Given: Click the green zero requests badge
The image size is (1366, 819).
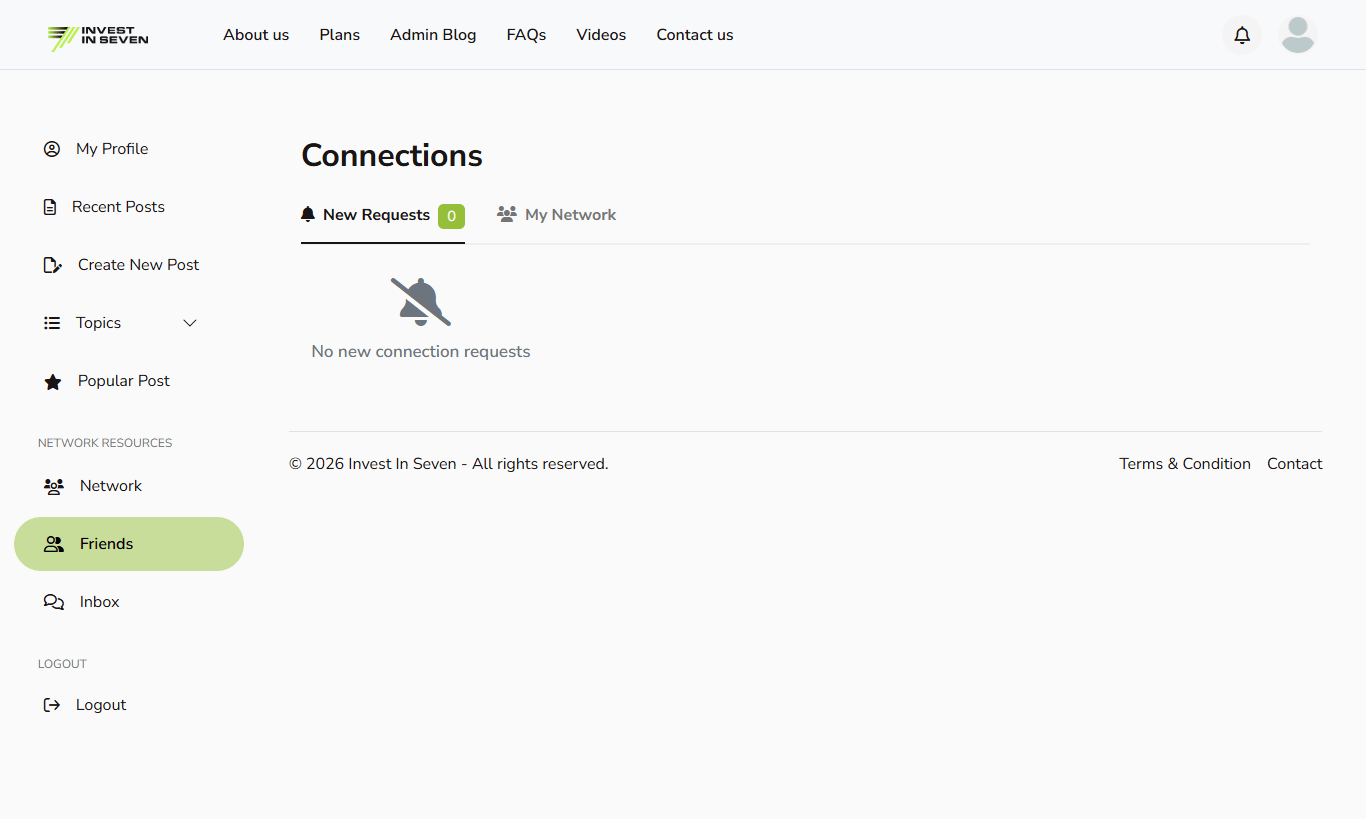Looking at the screenshot, I should [451, 216].
